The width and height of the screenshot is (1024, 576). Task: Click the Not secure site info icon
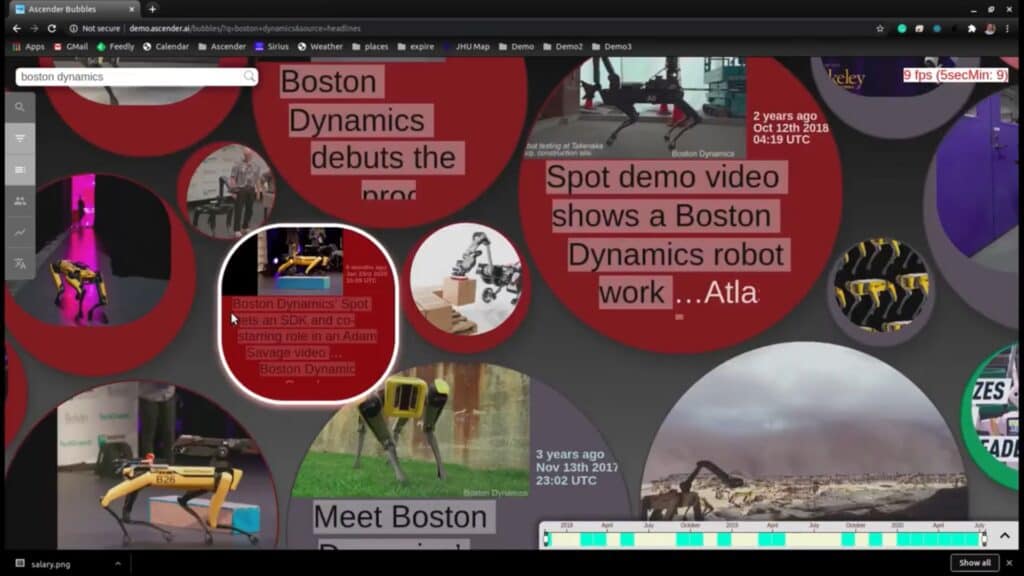(74, 28)
